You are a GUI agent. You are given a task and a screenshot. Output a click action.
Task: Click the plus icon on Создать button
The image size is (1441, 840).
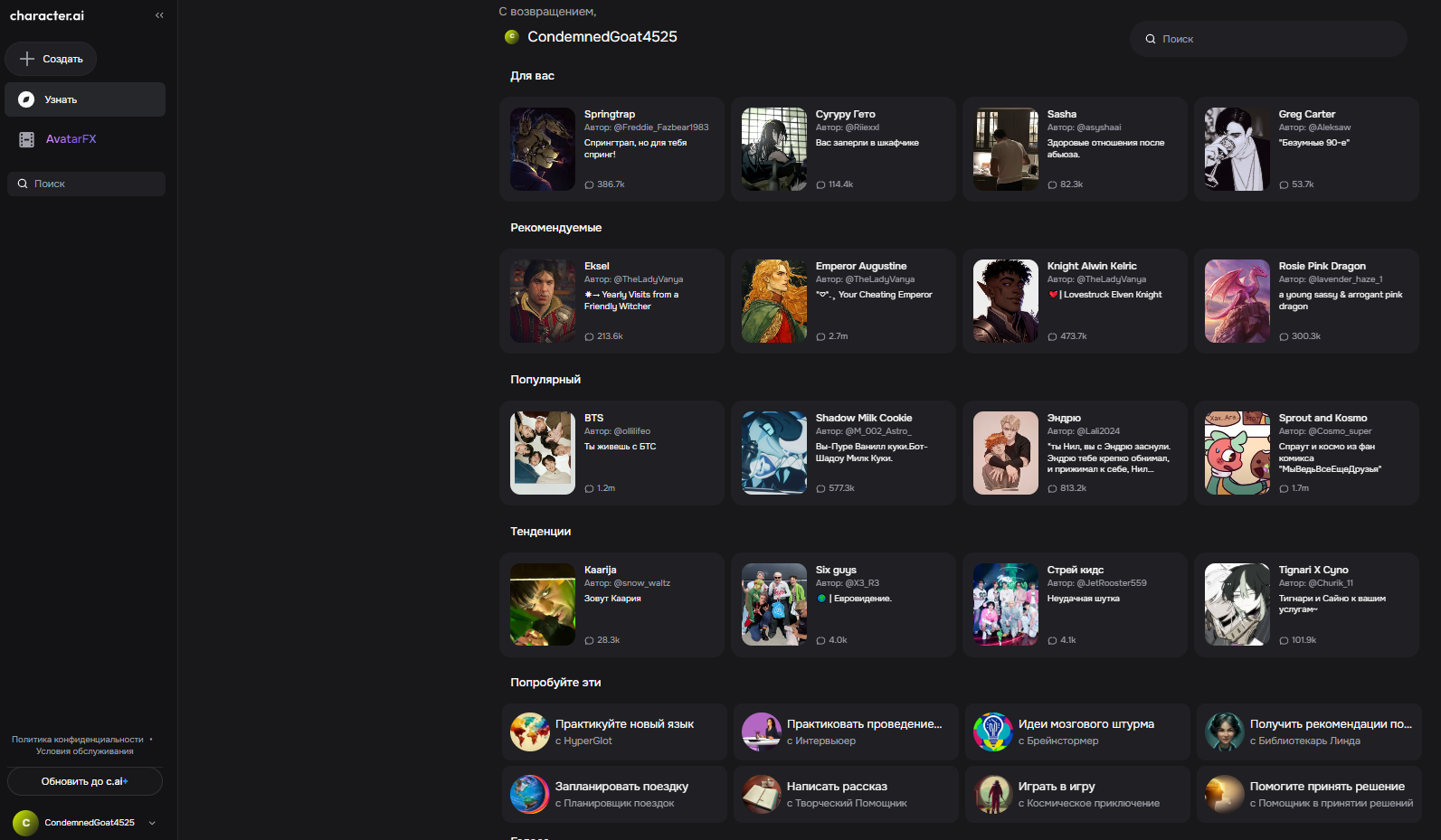[27, 59]
